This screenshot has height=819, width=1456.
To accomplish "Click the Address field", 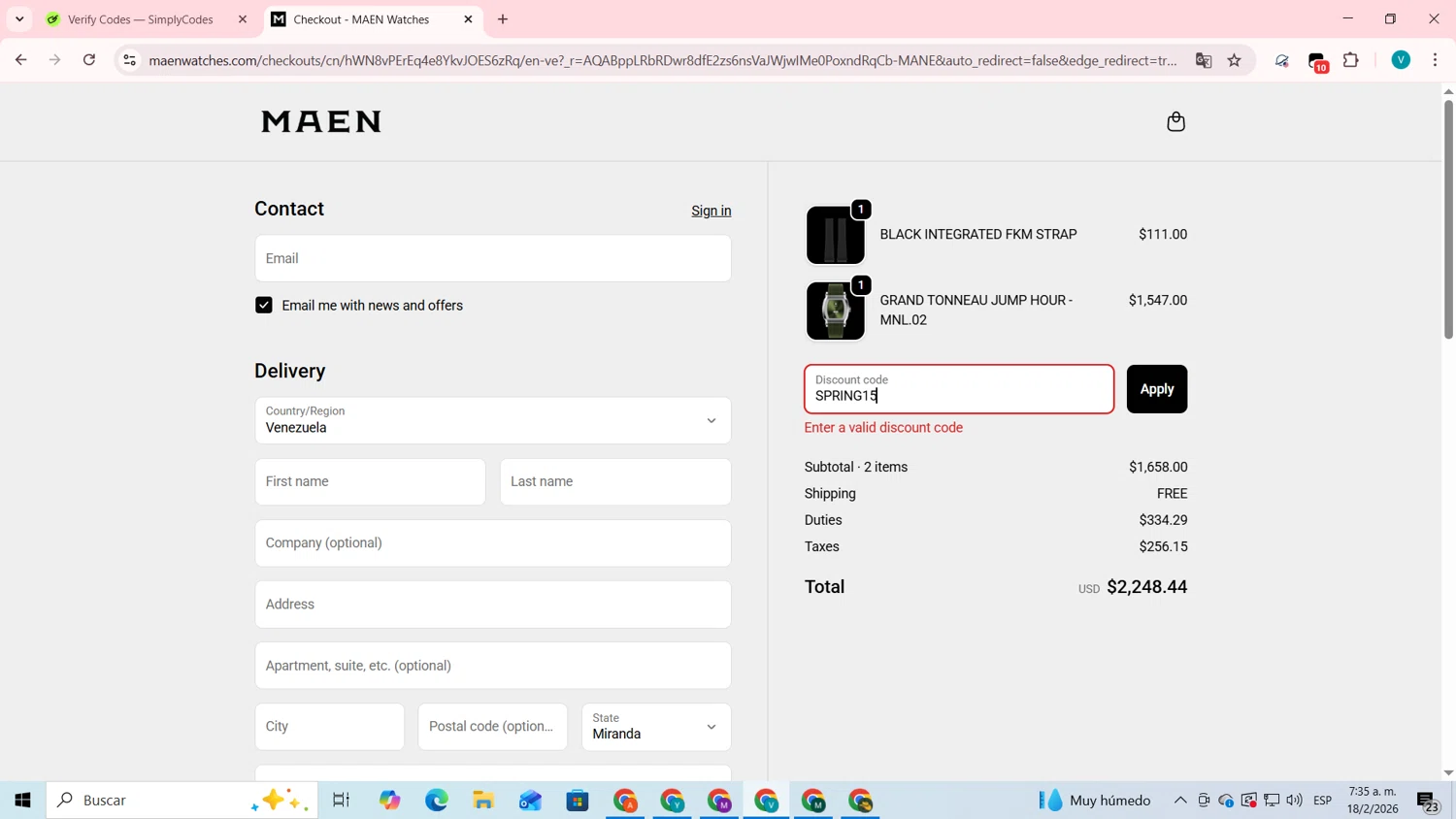I will click(x=493, y=604).
